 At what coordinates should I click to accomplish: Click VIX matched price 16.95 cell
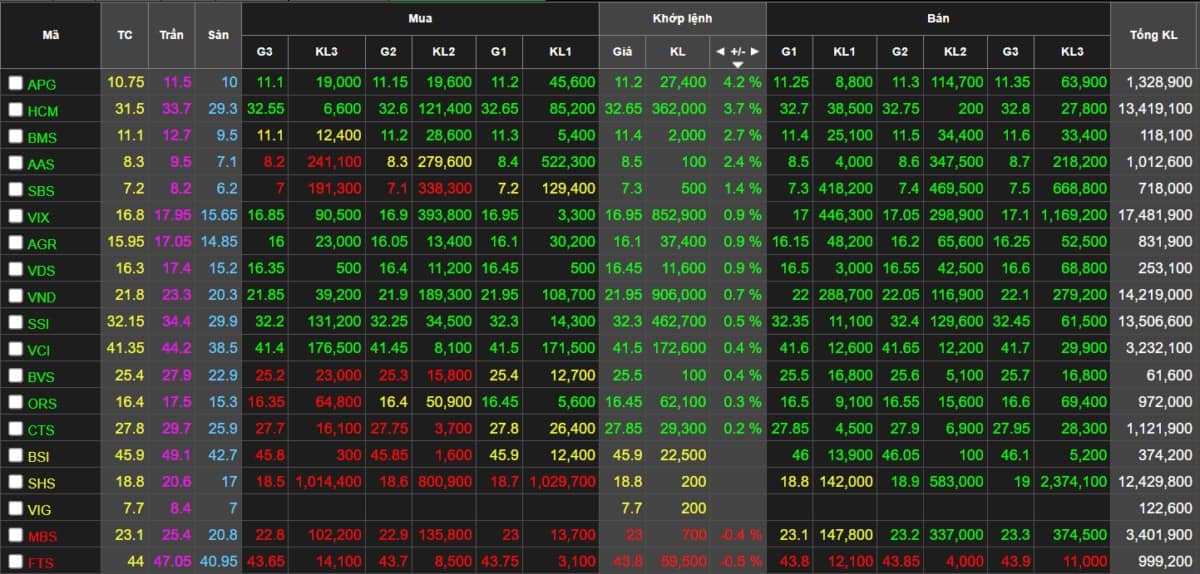pyautogui.click(x=623, y=215)
